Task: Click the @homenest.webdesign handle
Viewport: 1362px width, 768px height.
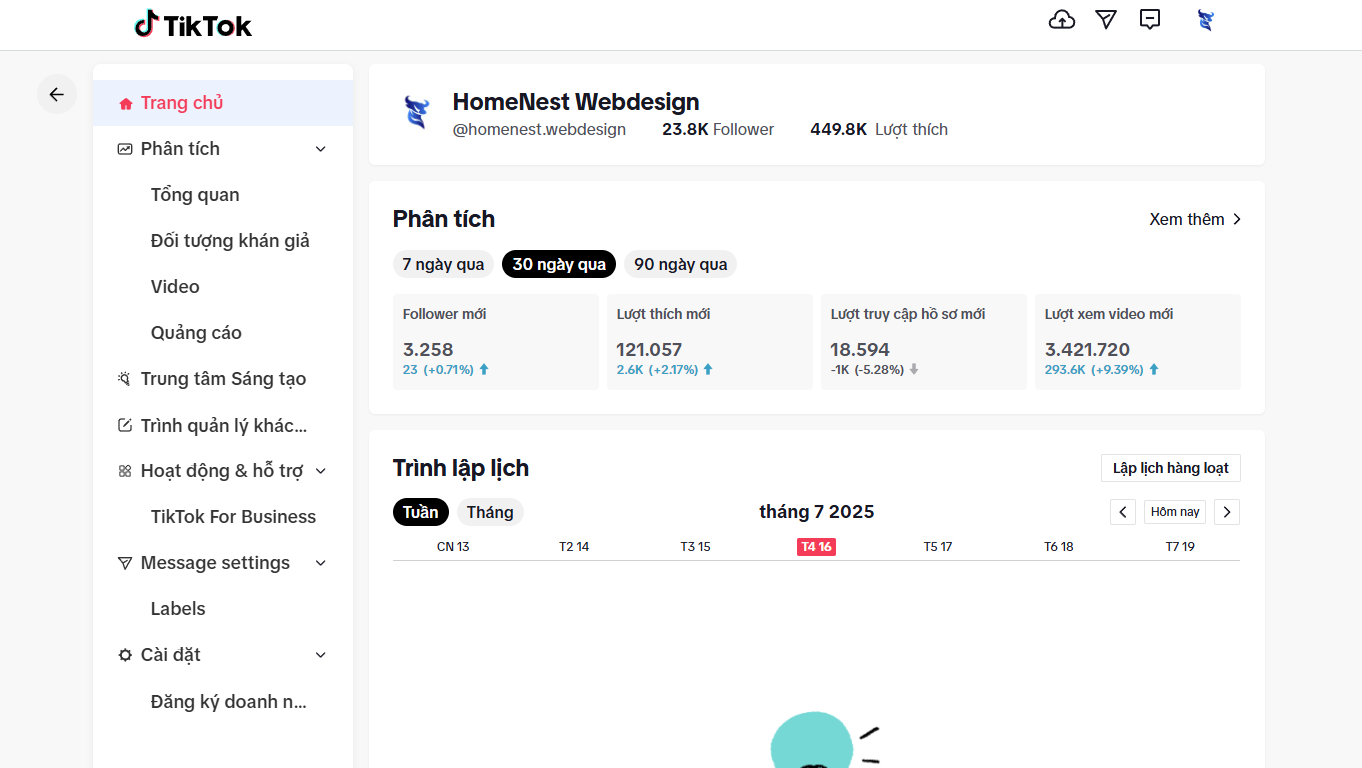Action: point(540,129)
